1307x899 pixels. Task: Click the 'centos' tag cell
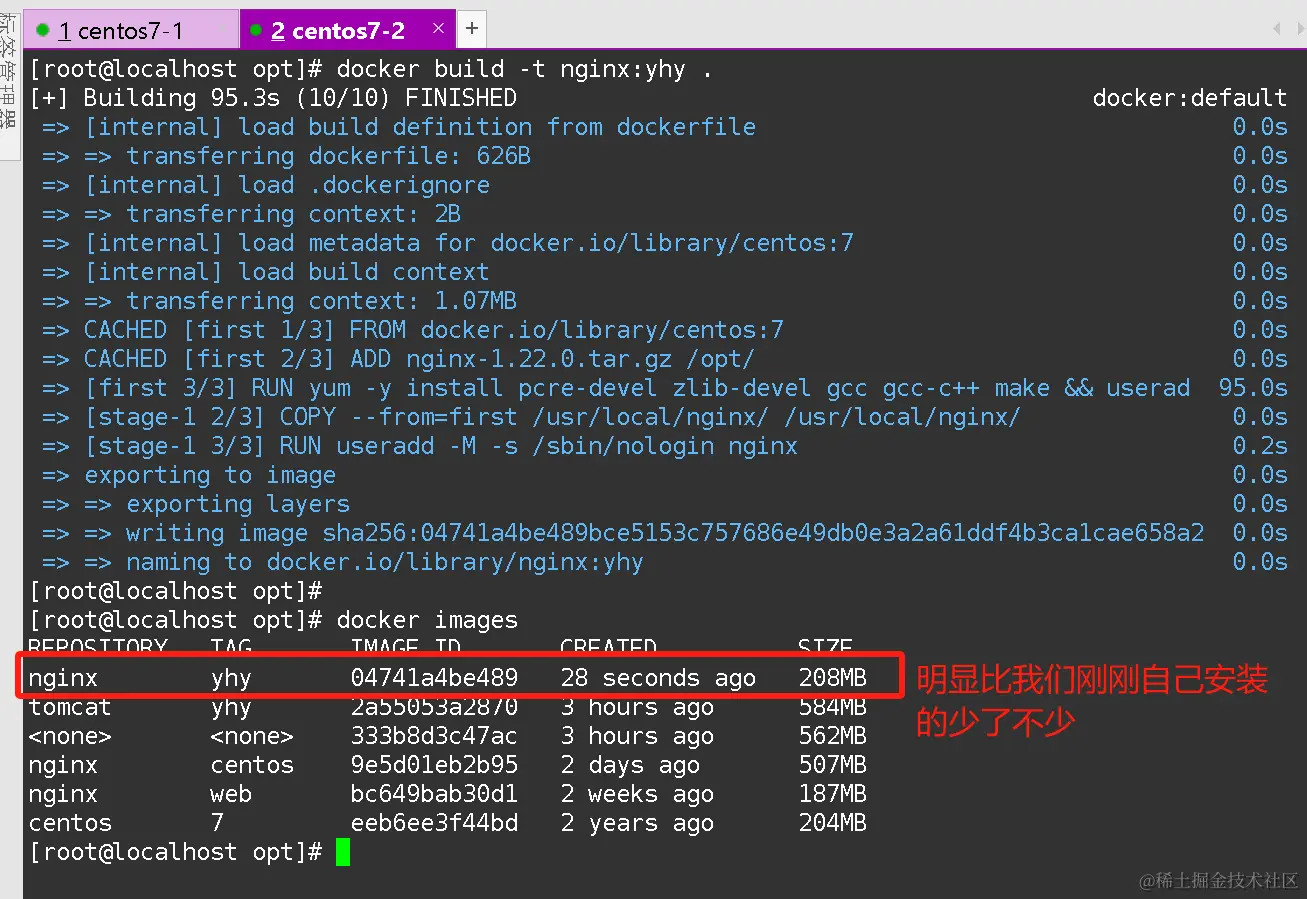click(252, 765)
